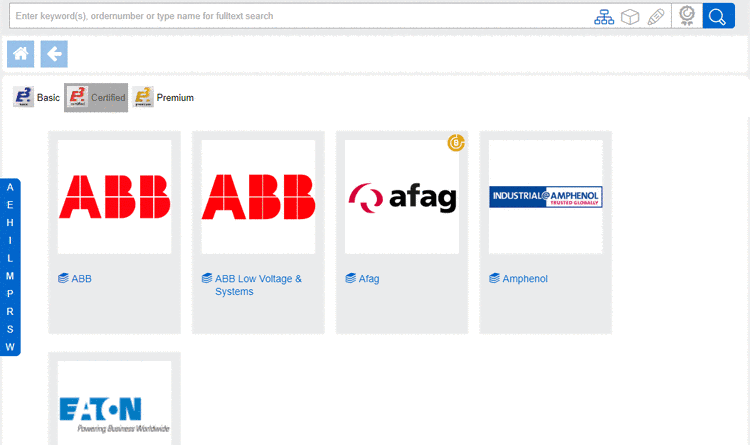This screenshot has height=445, width=750.
Task: Click the certificate badge icon
Action: (687, 16)
